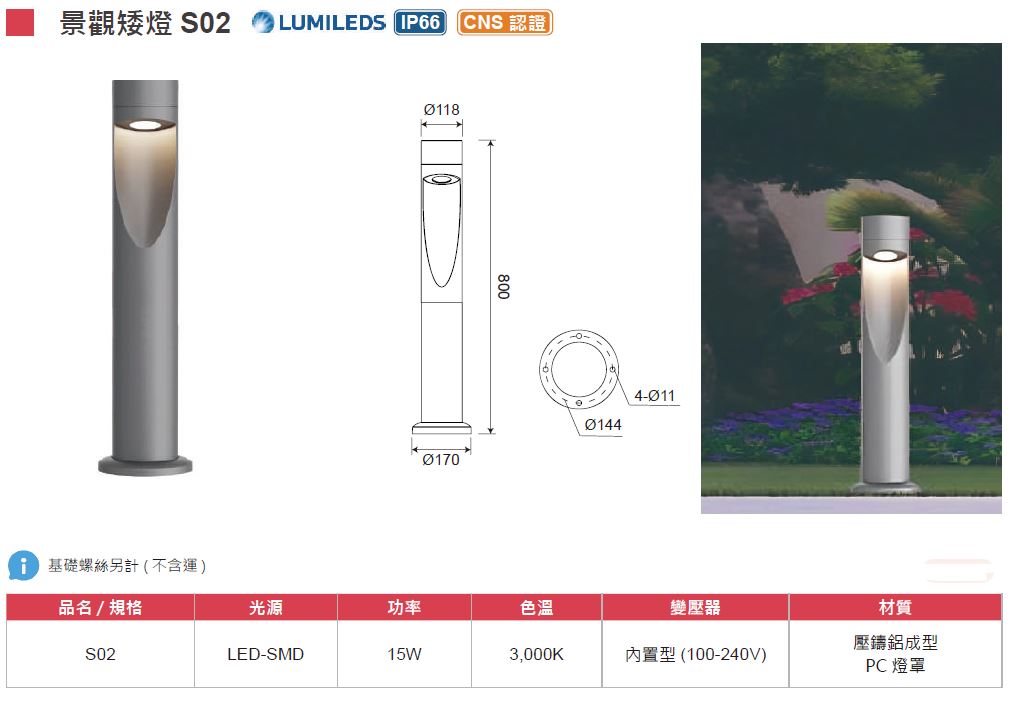Click the 4-Ø11 hole size annotation
This screenshot has height=704, width=1025.
(654, 396)
